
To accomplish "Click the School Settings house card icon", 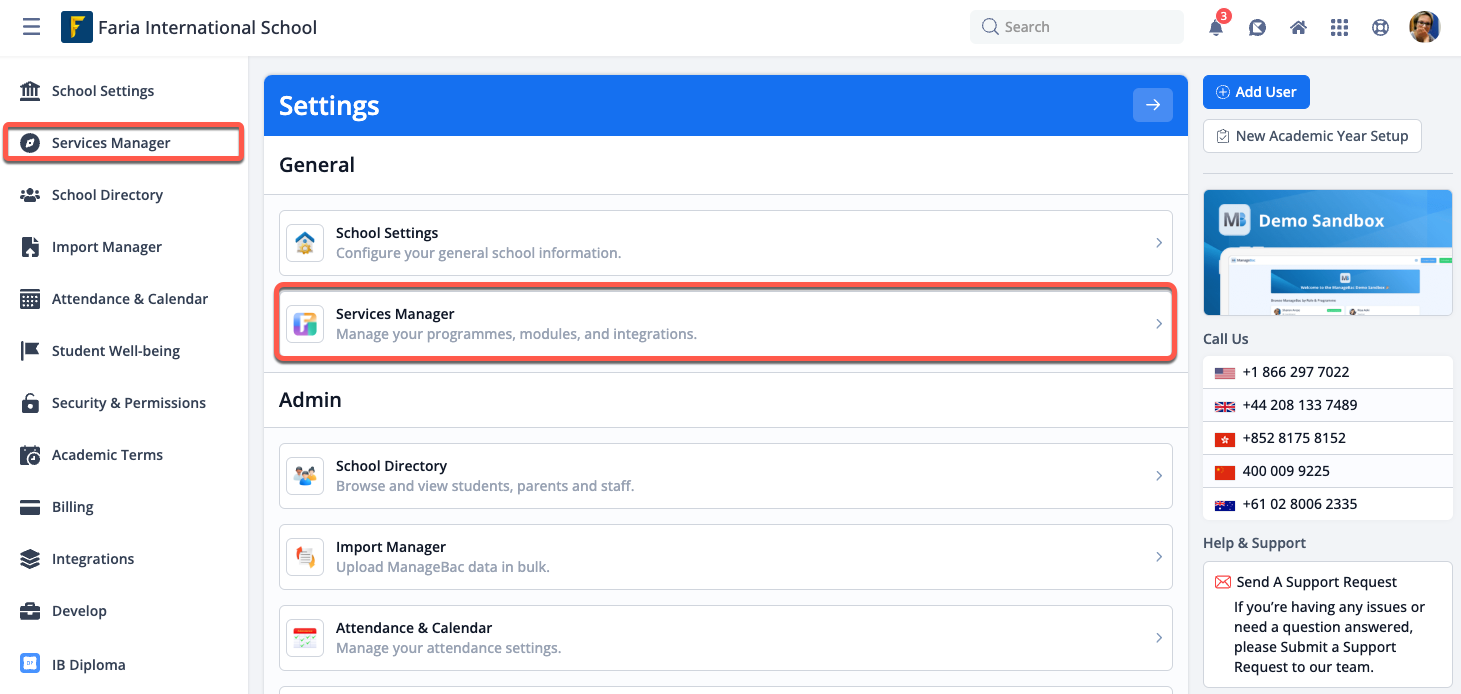I will (305, 243).
